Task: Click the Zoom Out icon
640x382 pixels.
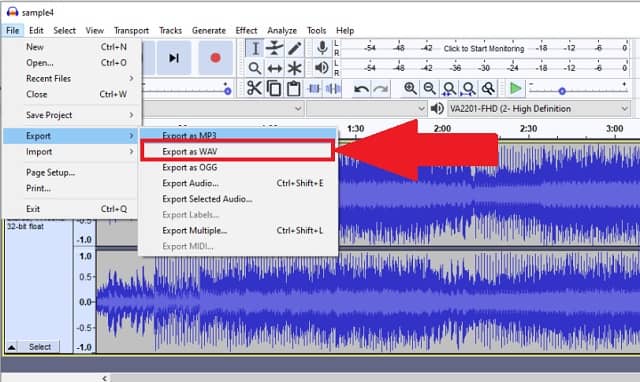Action: [x=429, y=88]
